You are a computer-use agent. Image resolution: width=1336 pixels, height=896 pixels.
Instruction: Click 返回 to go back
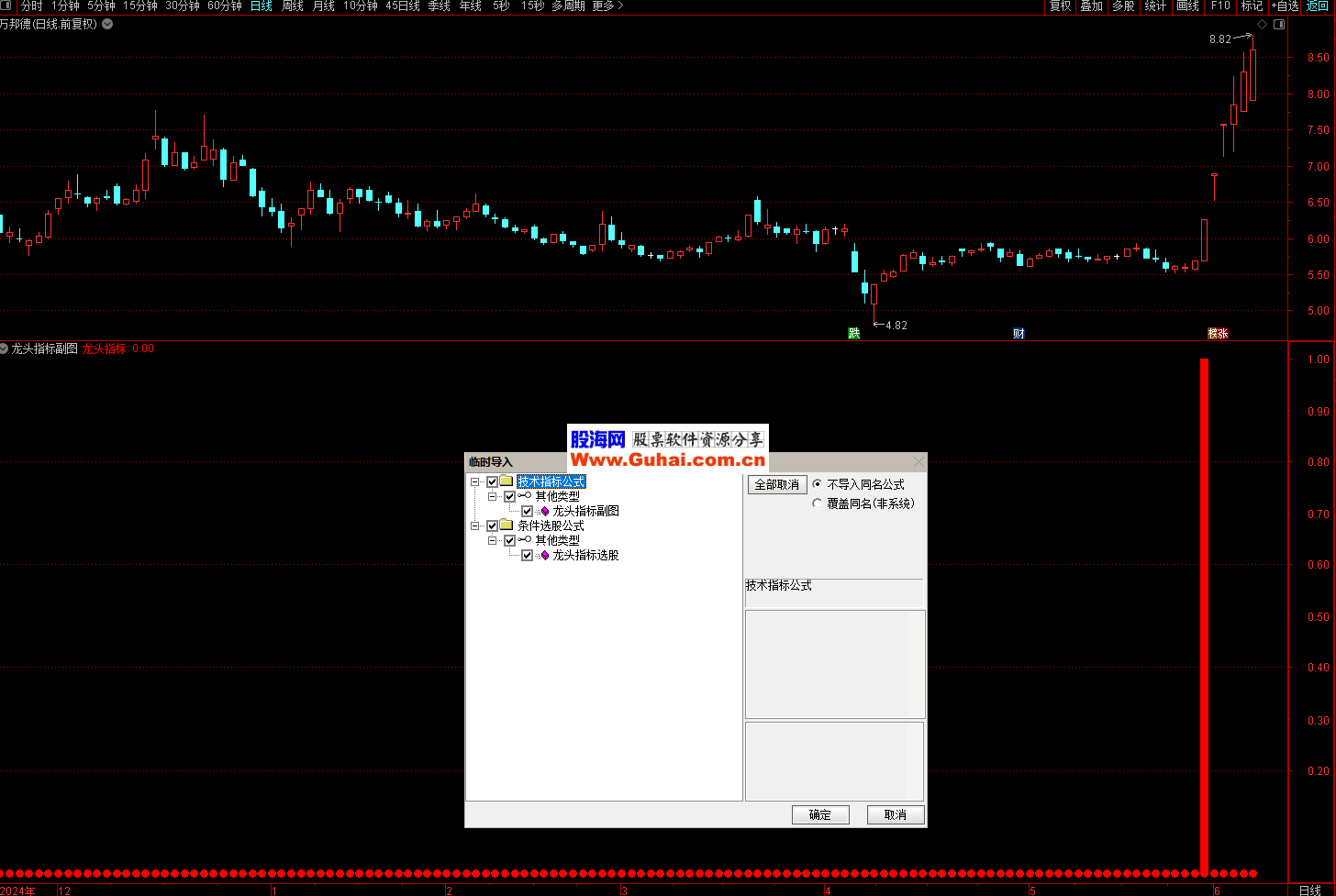coord(1318,6)
